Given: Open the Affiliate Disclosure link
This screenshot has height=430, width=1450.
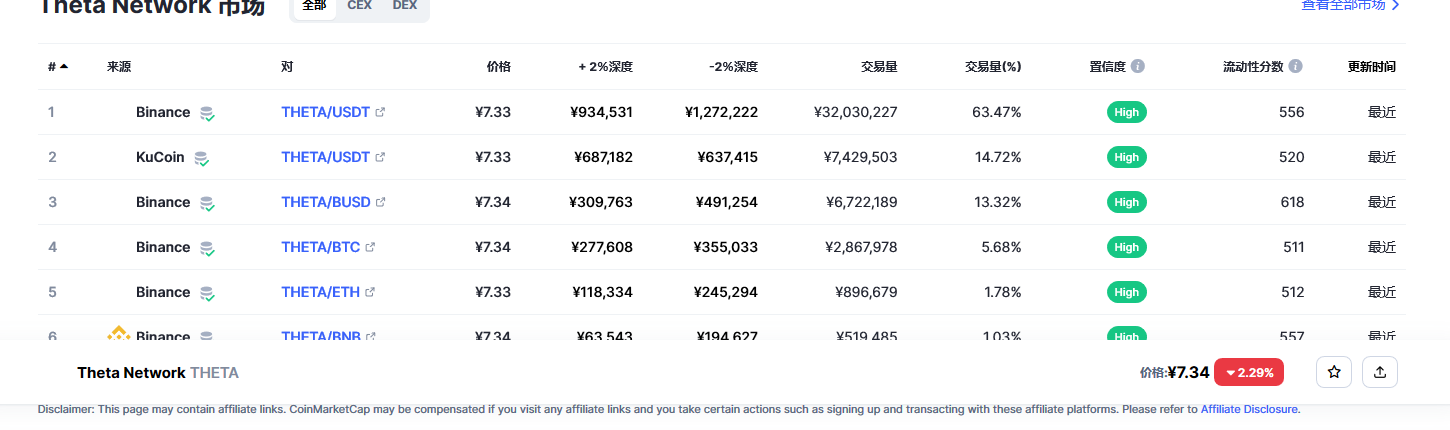Looking at the screenshot, I should tap(1249, 409).
